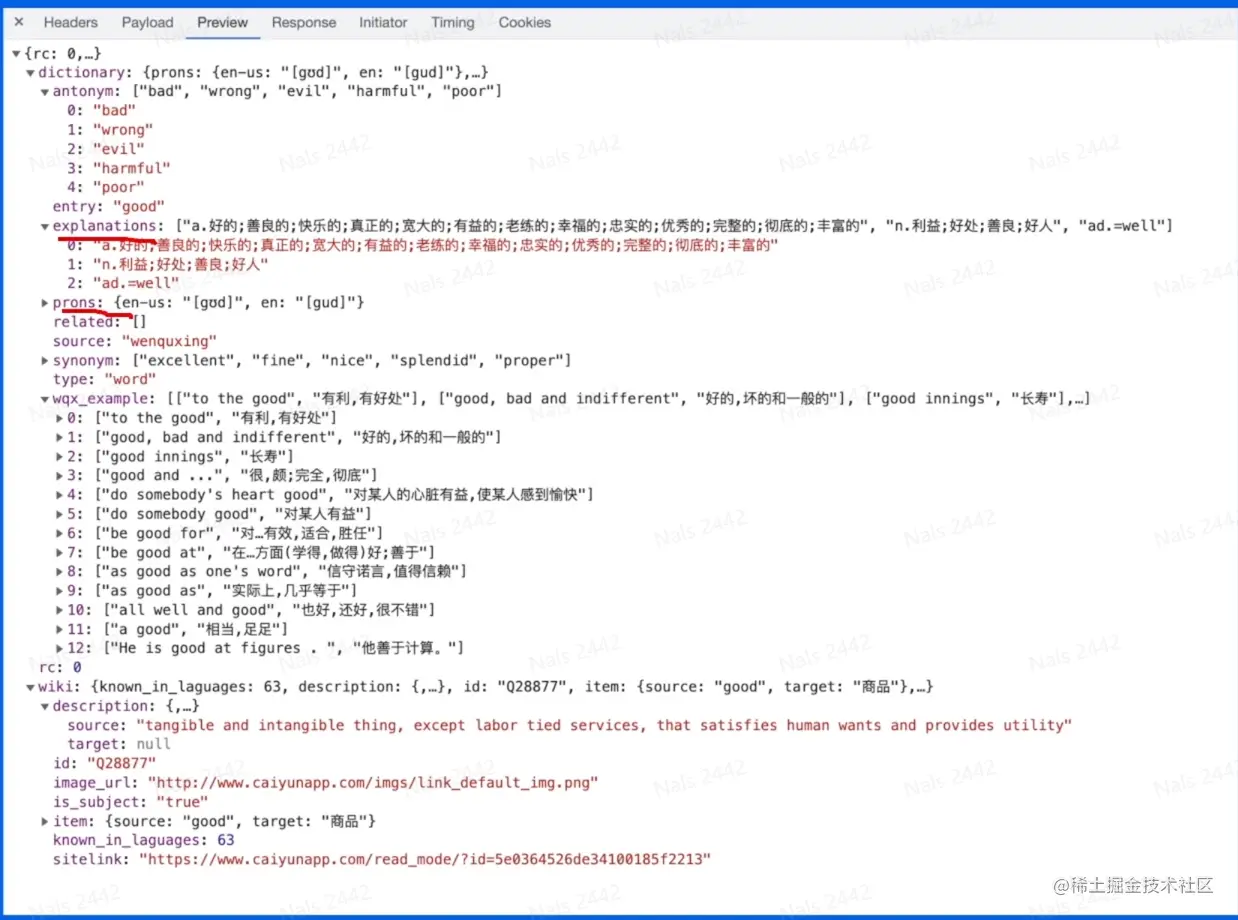
Task: Click the related: [] row
Action: coord(99,322)
